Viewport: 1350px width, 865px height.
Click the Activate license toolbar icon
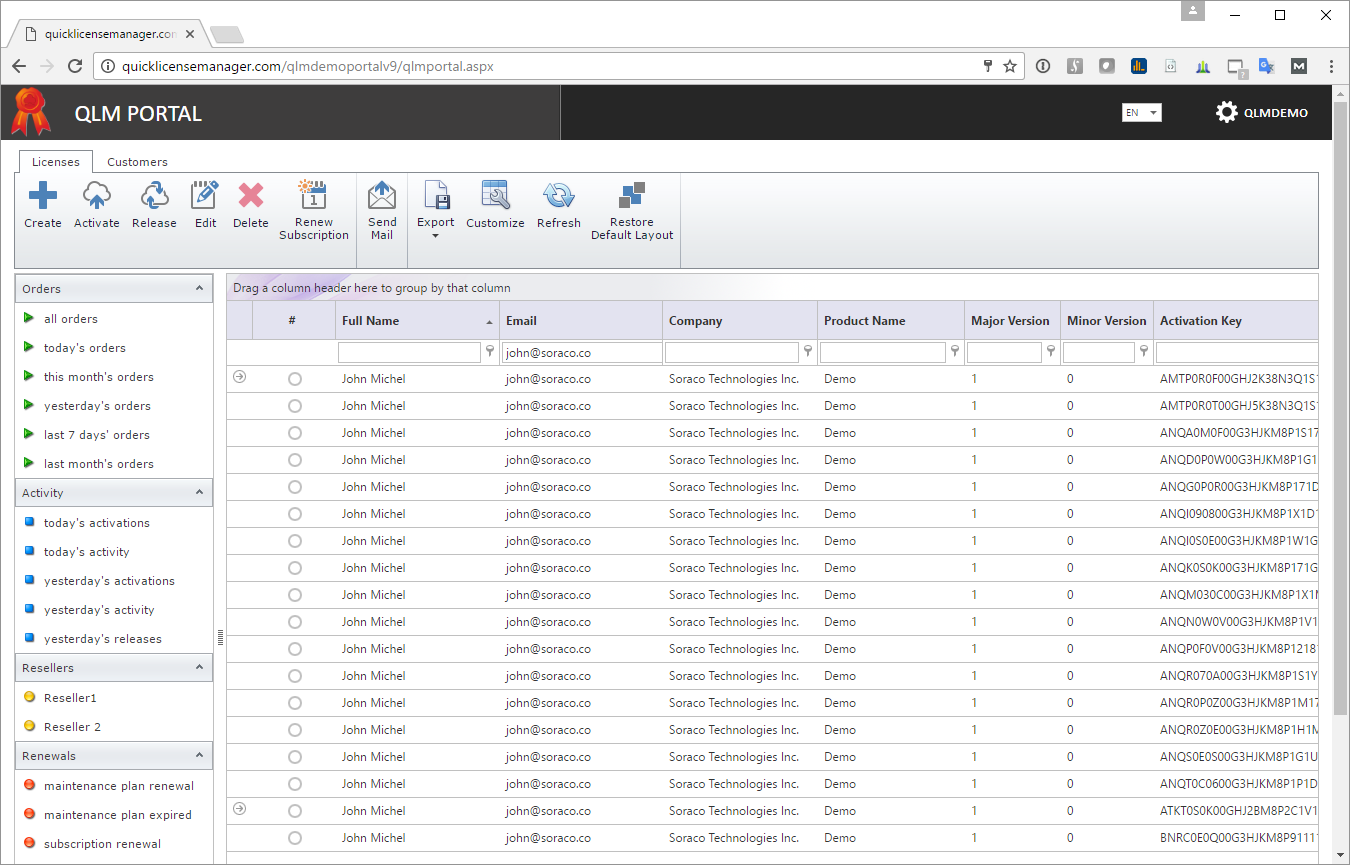pos(97,196)
